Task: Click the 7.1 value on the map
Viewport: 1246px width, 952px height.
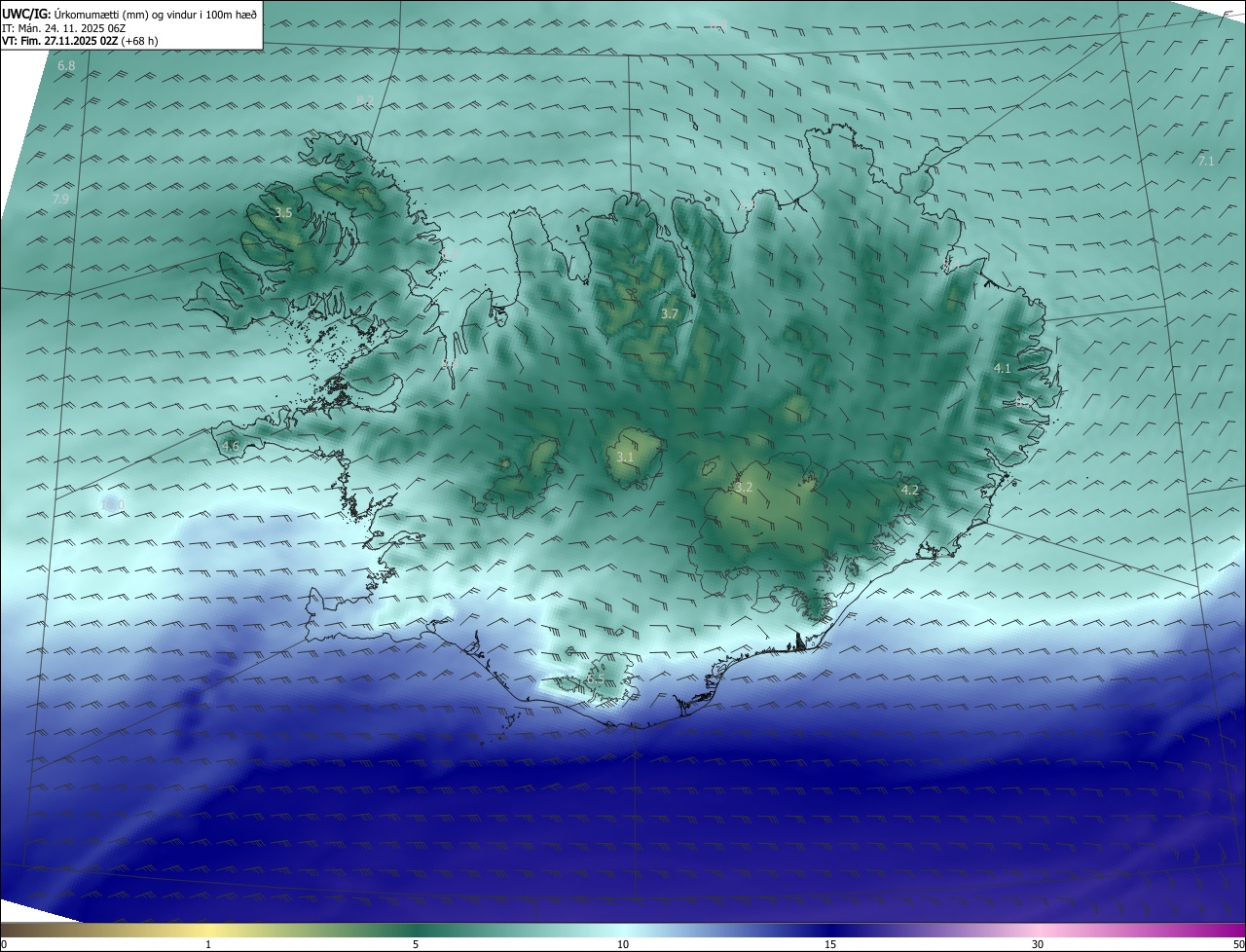Action: coord(1206,161)
